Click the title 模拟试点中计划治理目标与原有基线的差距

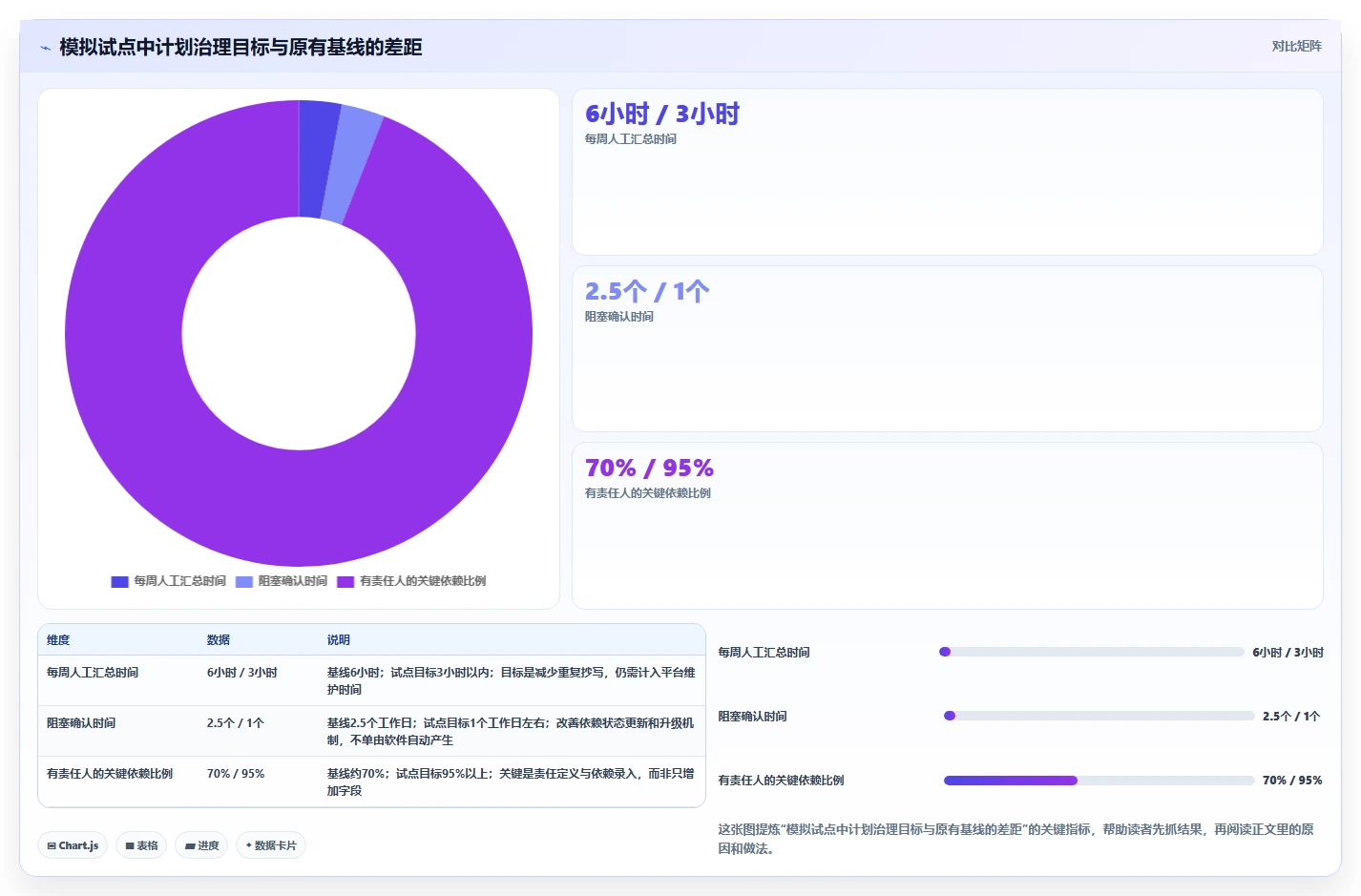(x=241, y=47)
